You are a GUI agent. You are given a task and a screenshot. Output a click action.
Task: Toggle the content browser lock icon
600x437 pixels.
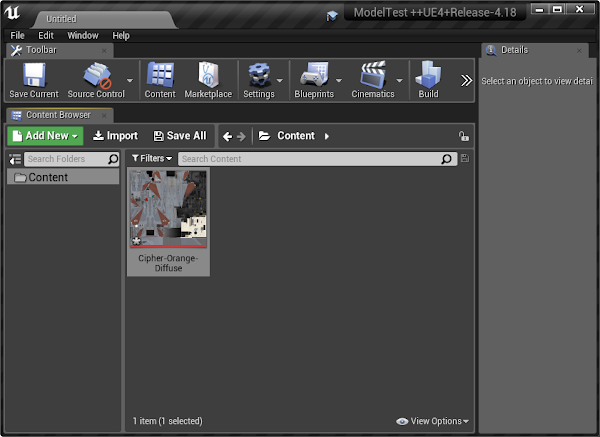(464, 136)
